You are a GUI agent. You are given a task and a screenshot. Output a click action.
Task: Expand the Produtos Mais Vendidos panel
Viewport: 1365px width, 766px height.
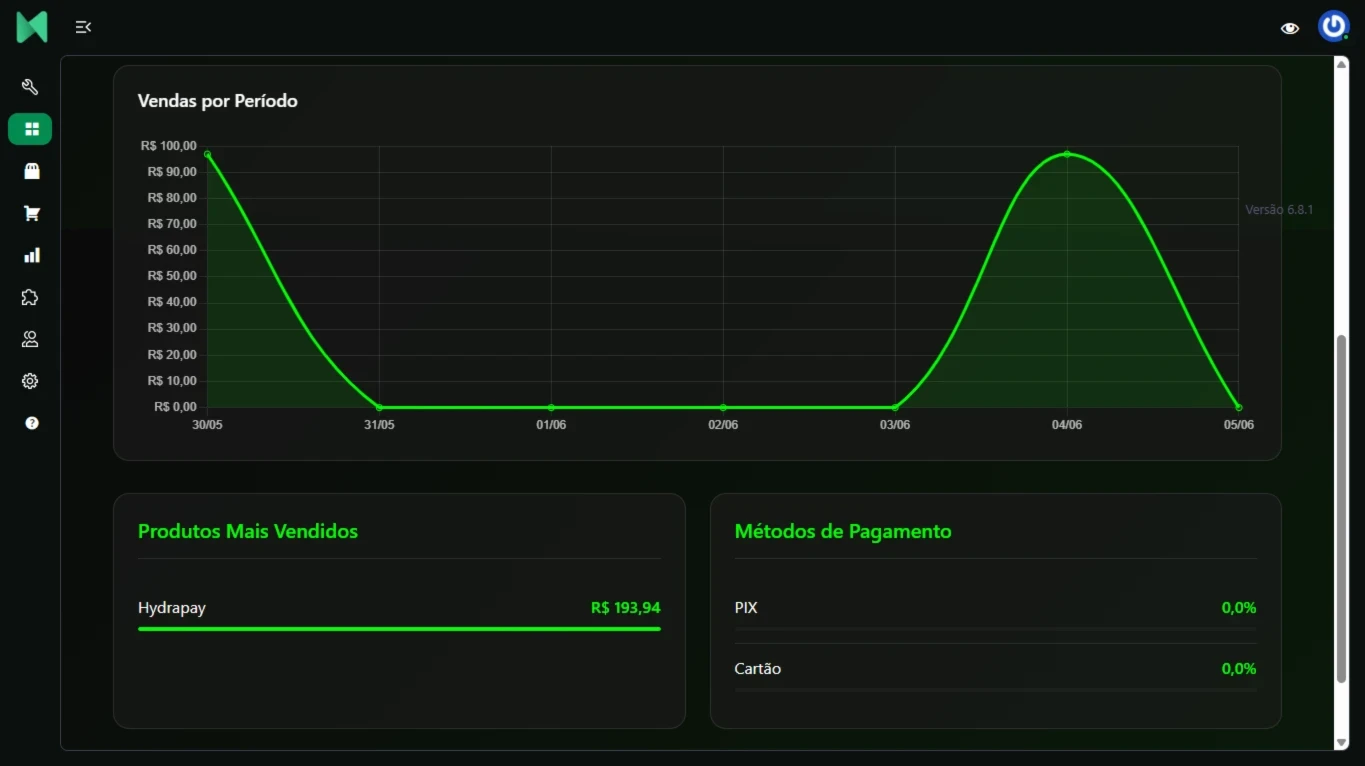(x=247, y=531)
